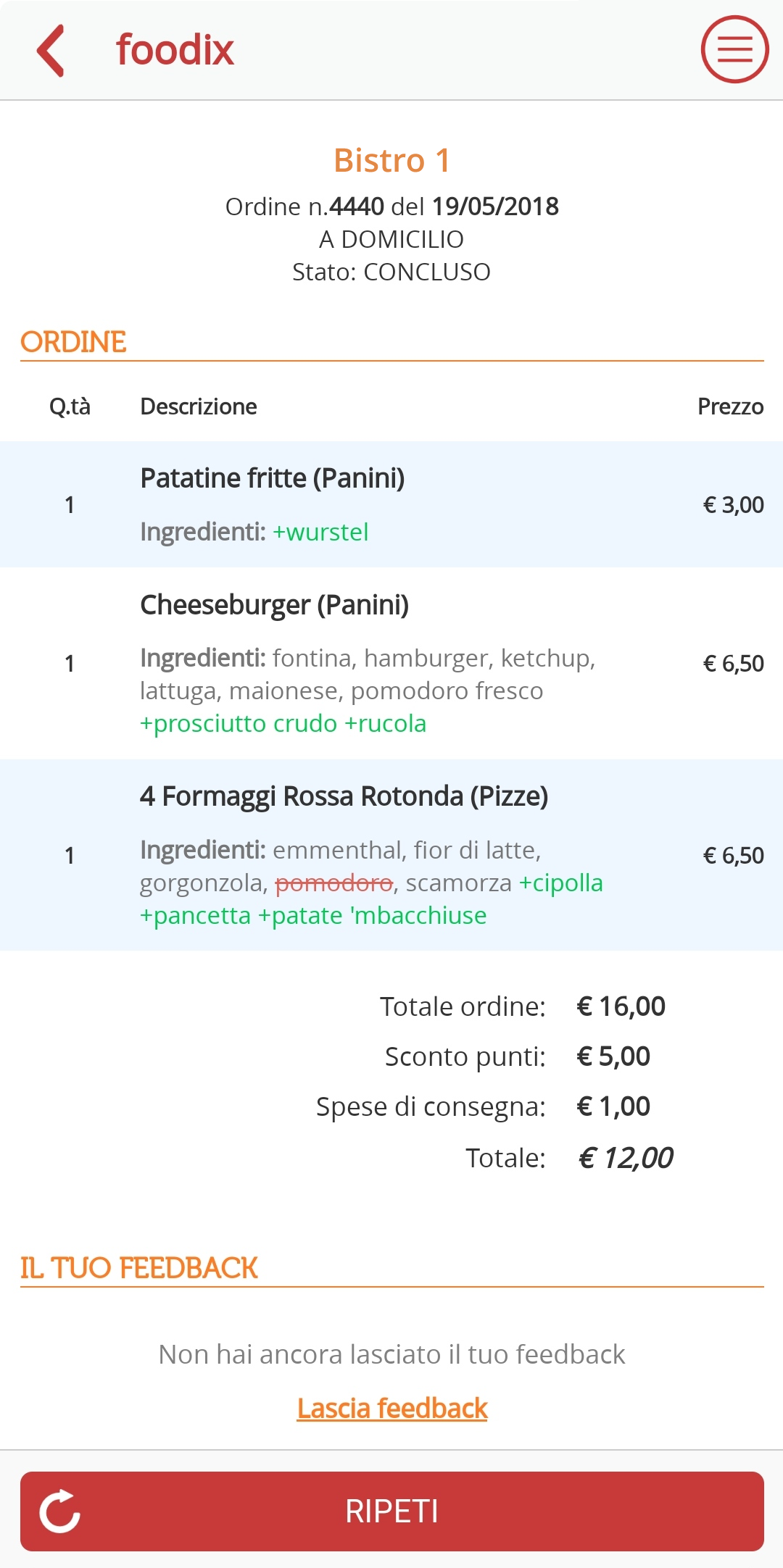This screenshot has width=783, height=1568.
Task: Tap the foodix logo
Action: pyautogui.click(x=175, y=49)
